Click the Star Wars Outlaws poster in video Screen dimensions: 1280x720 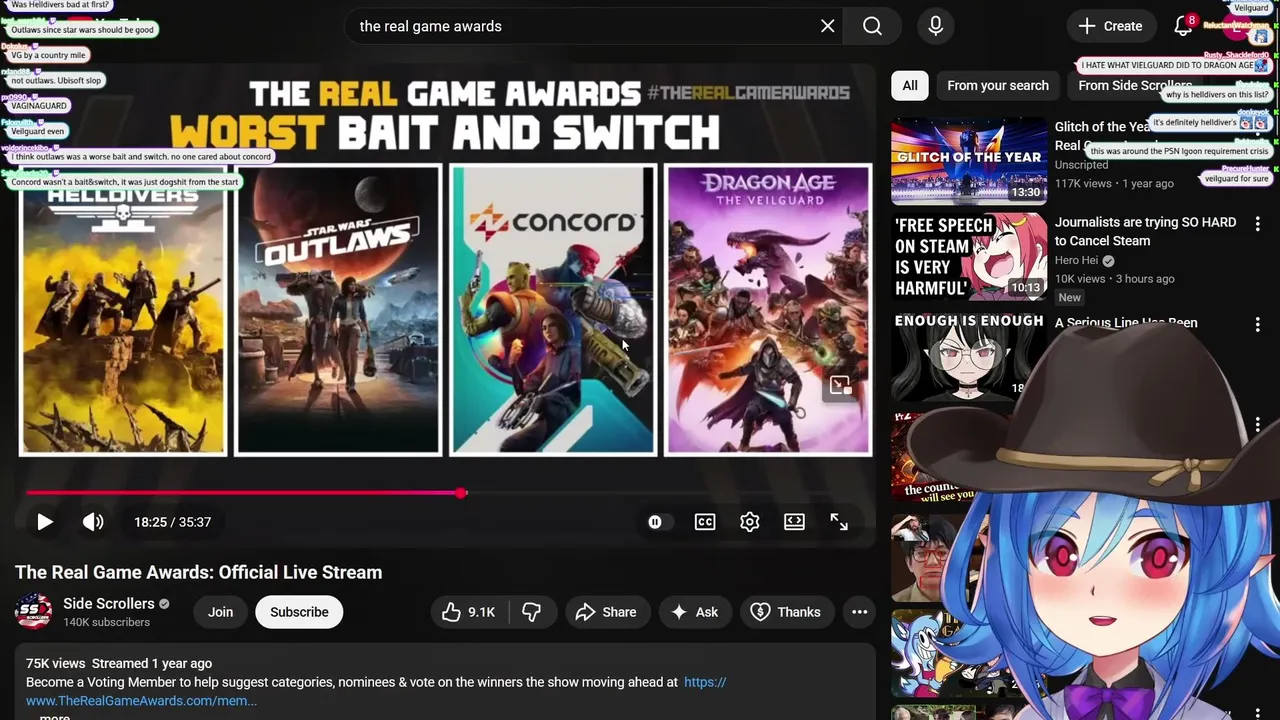tap(338, 310)
